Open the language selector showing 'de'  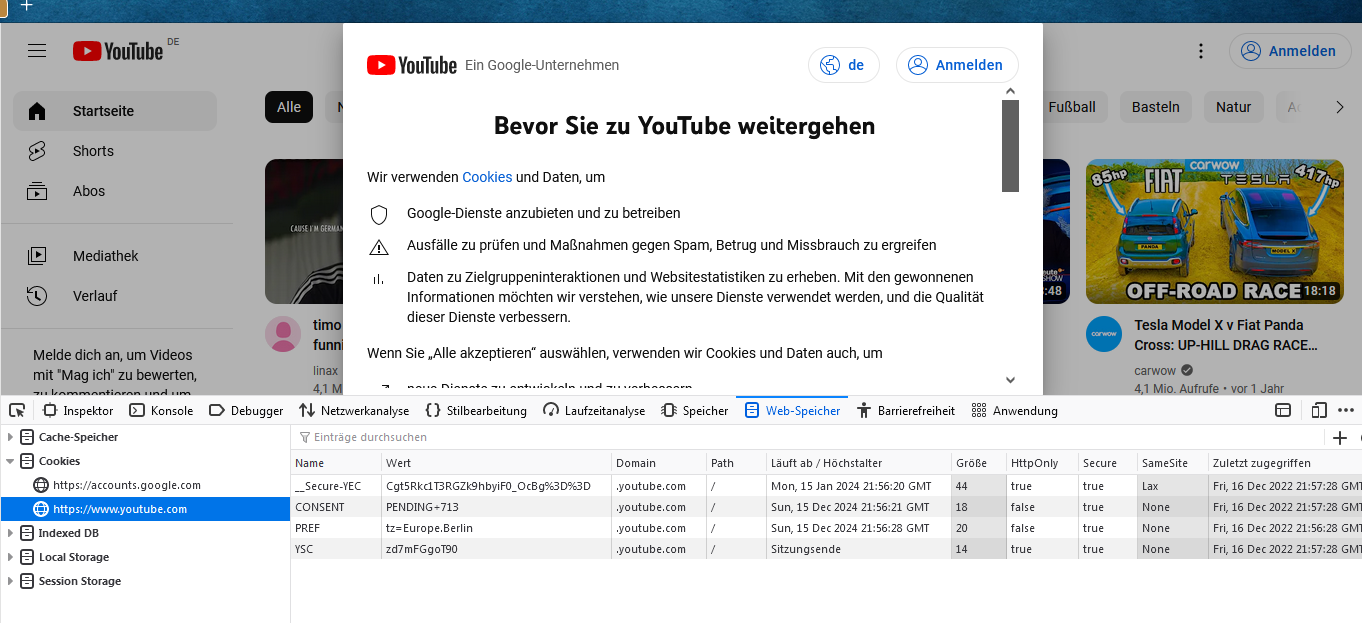point(843,65)
